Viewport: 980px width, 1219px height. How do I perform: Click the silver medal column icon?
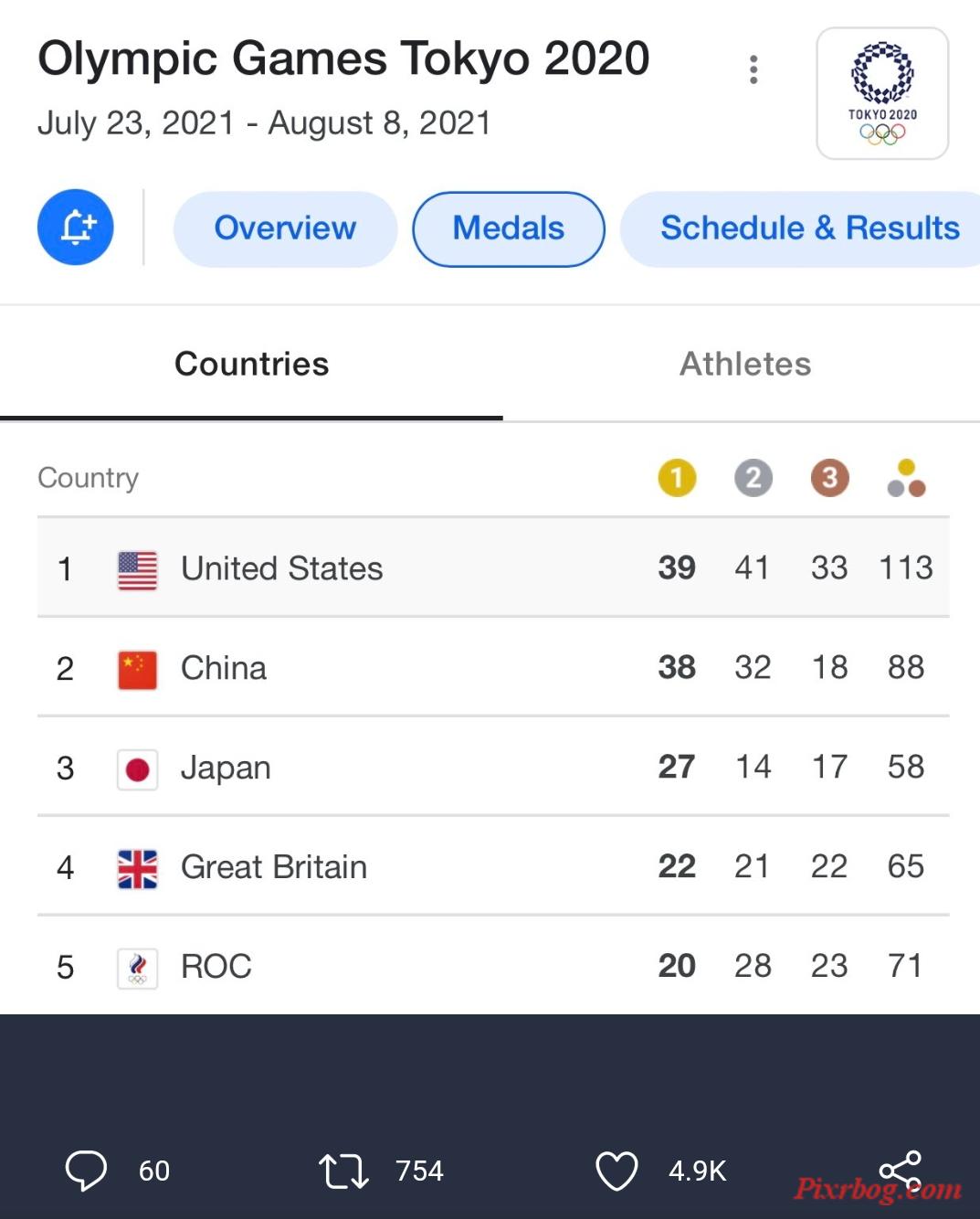753,478
